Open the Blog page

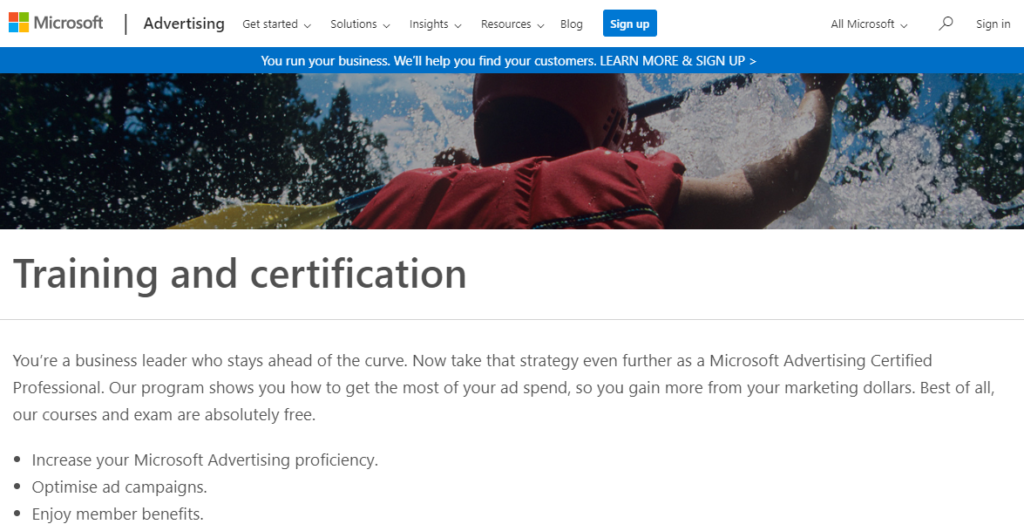[x=571, y=24]
